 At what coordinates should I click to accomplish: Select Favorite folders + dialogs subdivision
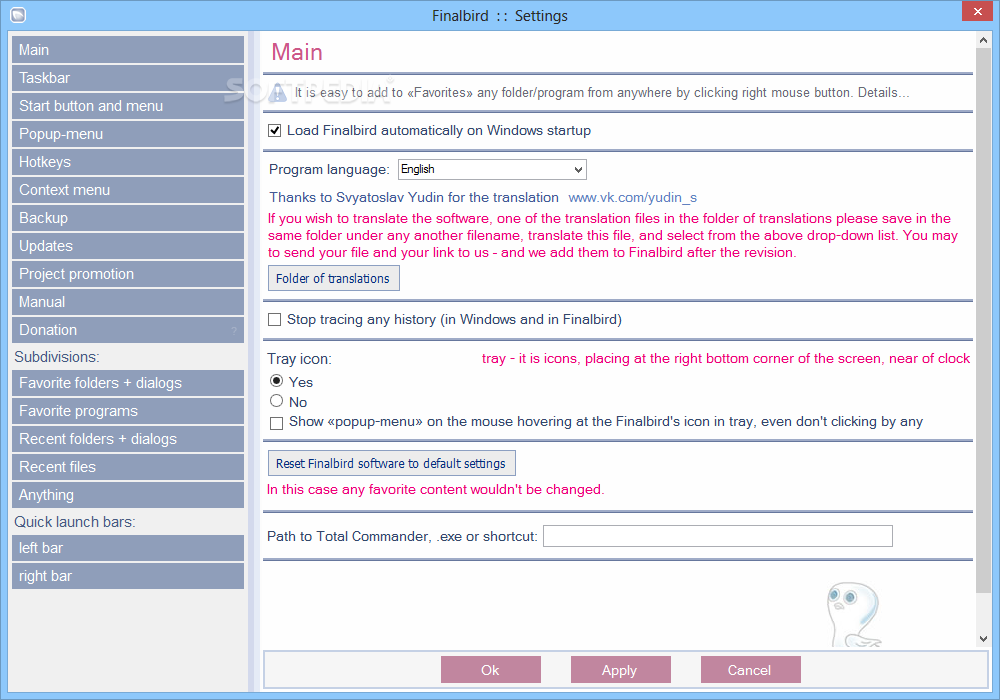coord(128,383)
